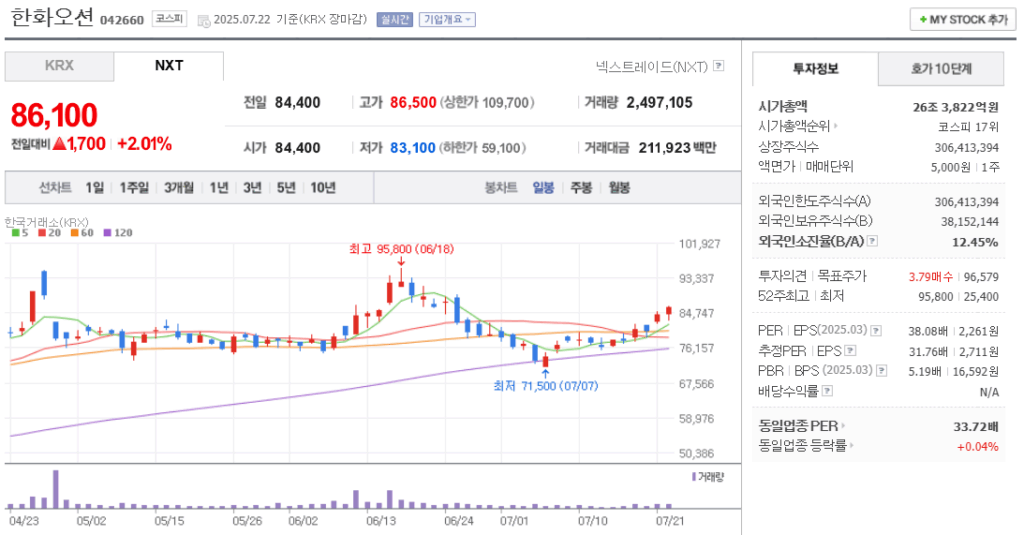This screenshot has width=1024, height=535.
Task: Click the +0.04% sector change value
Action: (978, 447)
